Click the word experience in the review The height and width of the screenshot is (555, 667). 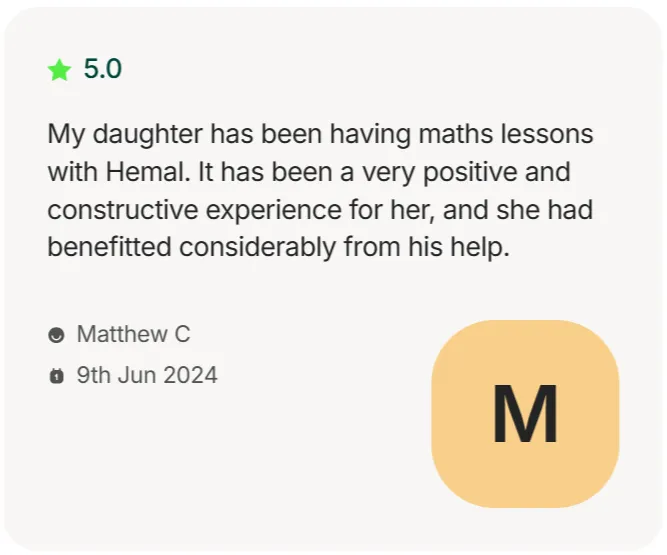[x=274, y=211]
